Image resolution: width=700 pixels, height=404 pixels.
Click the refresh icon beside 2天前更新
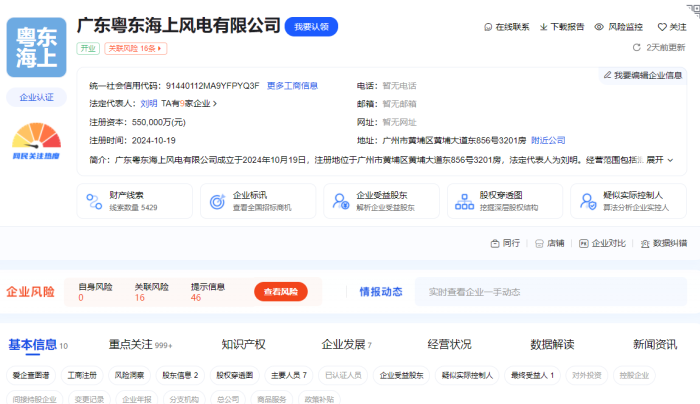pyautogui.click(x=637, y=47)
